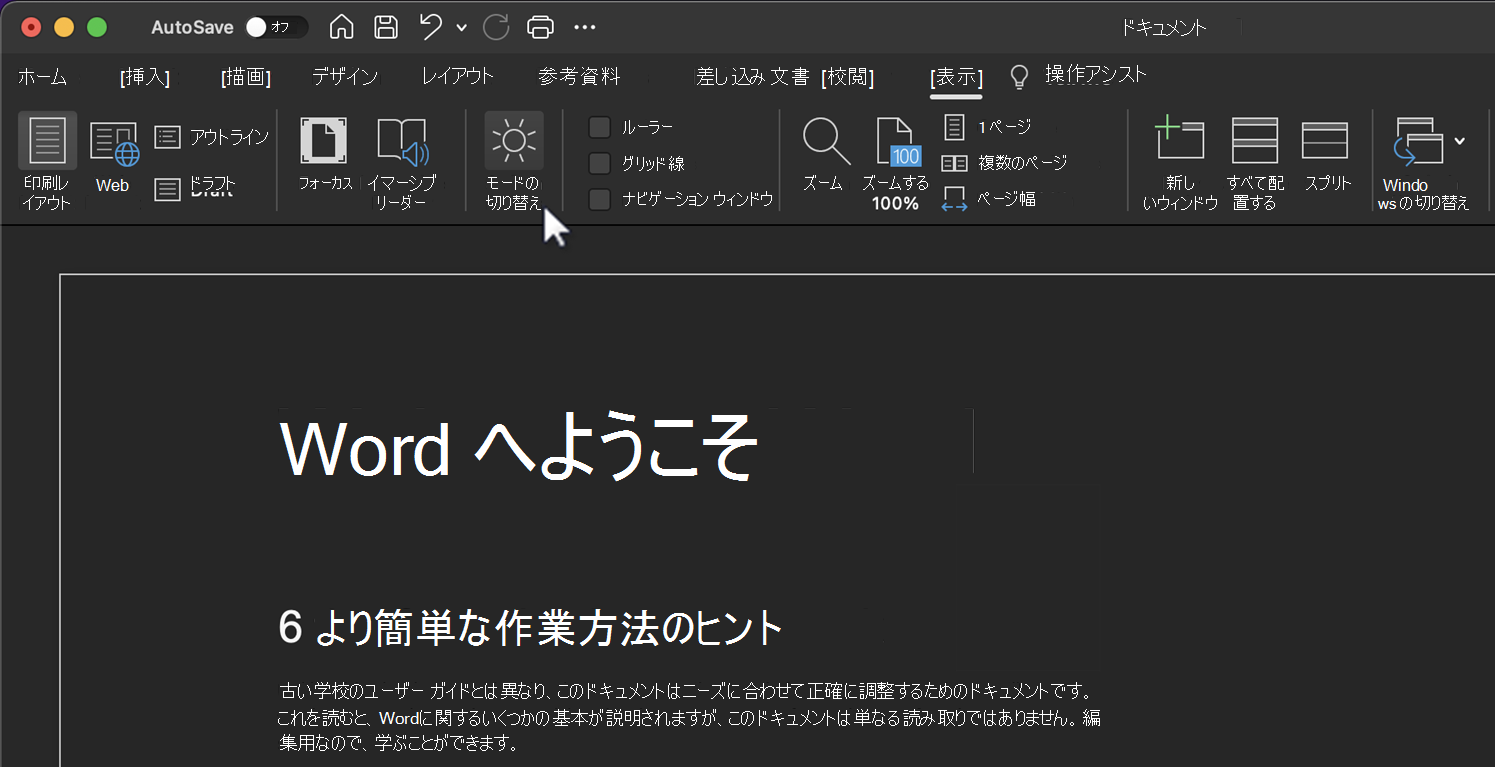Expand the Undo history dropdown arrow

coord(461,28)
